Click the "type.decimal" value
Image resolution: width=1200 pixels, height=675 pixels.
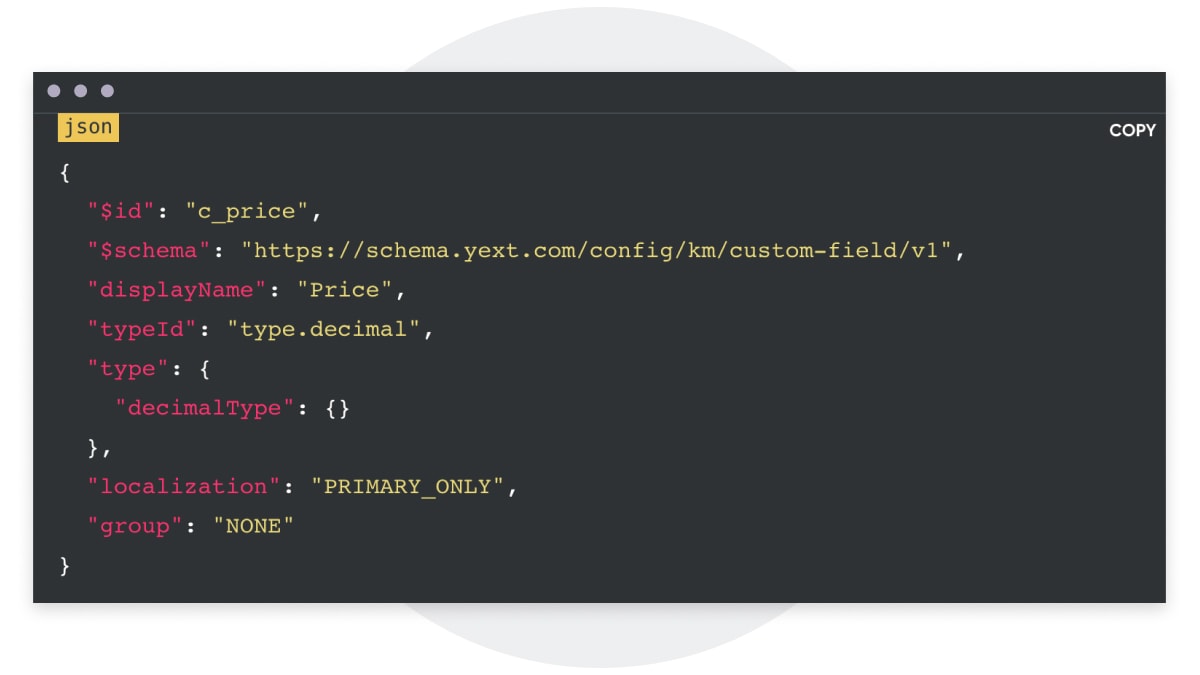pos(324,329)
